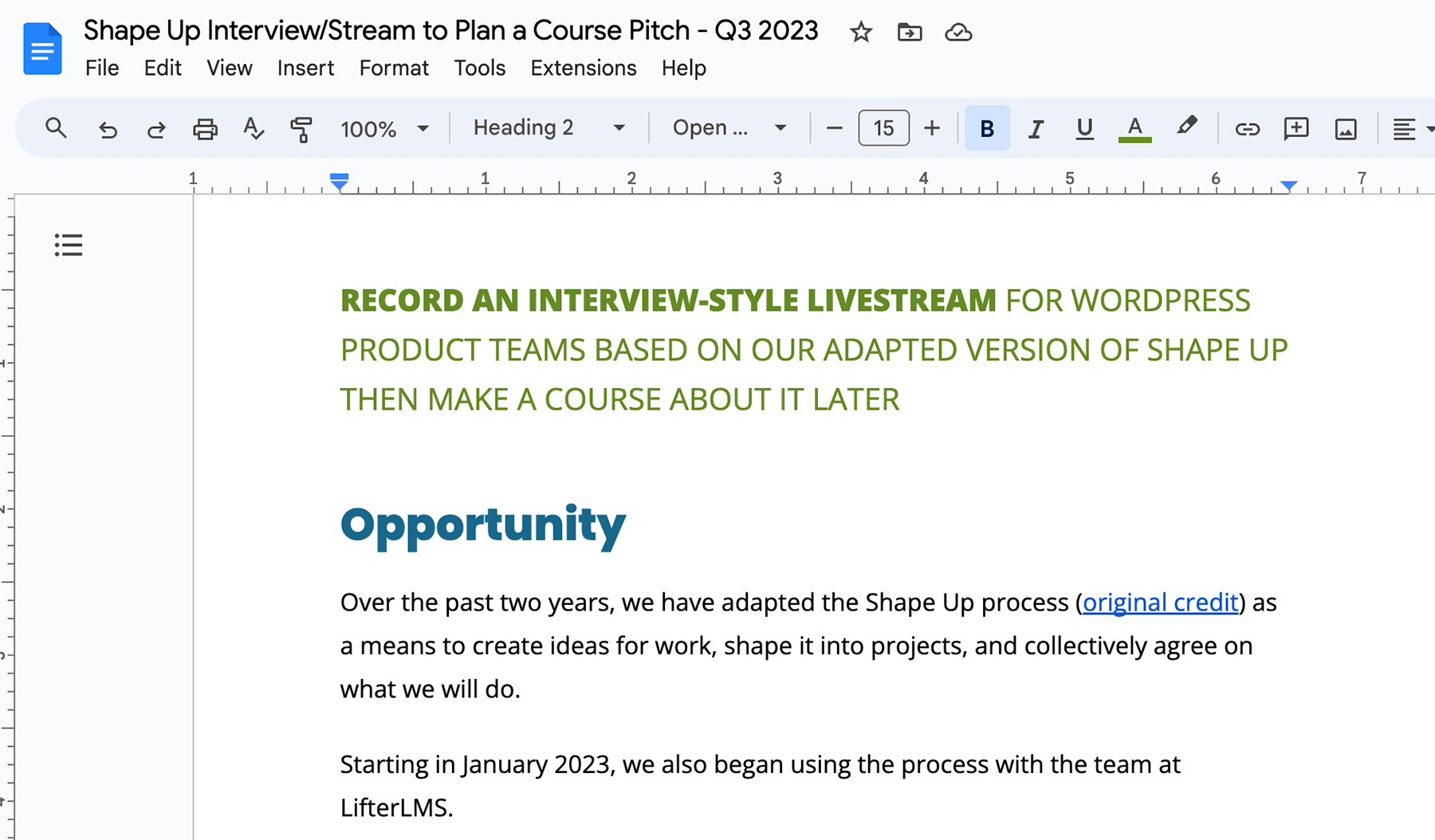This screenshot has width=1435, height=840.
Task: Toggle bold formatting
Action: (987, 128)
